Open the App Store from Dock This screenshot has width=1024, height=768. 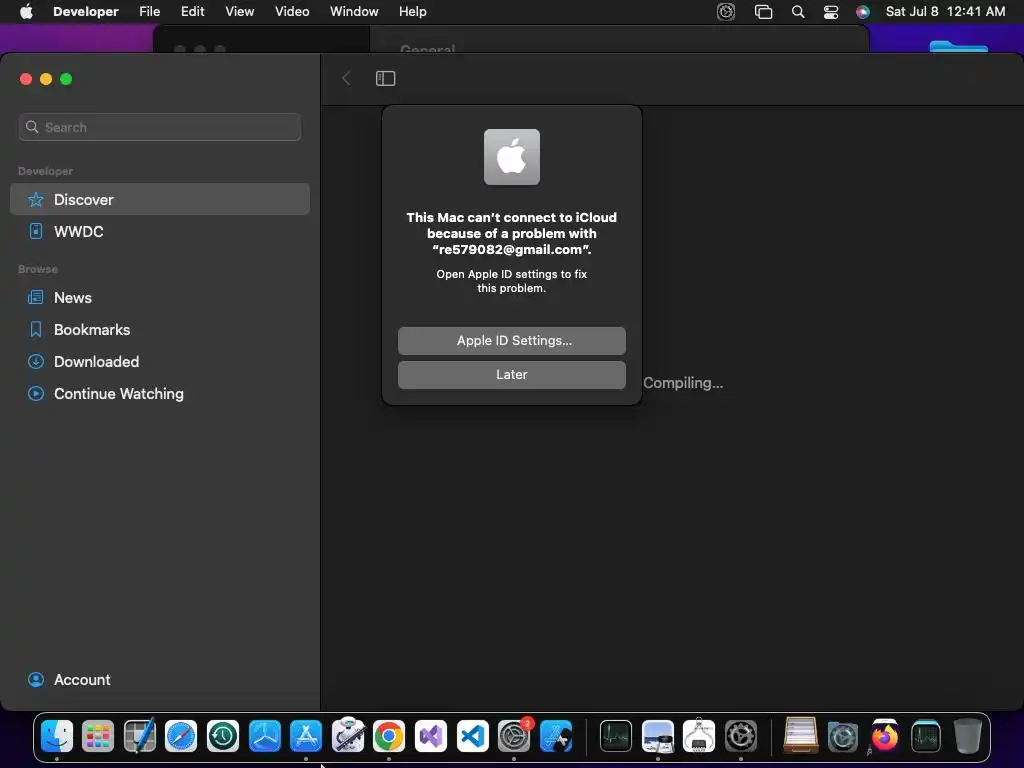306,736
